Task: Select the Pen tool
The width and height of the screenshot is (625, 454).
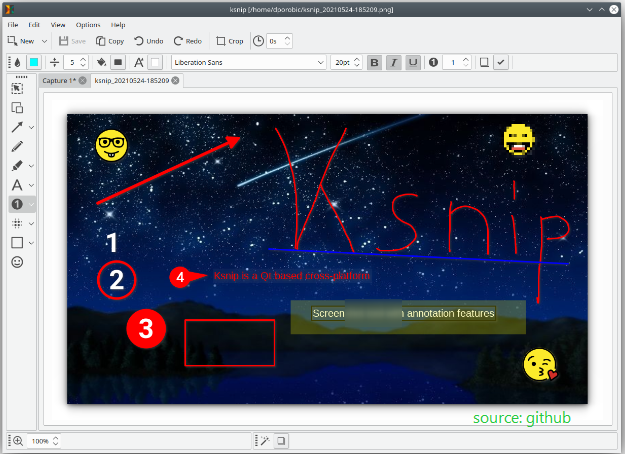Action: click(17, 146)
